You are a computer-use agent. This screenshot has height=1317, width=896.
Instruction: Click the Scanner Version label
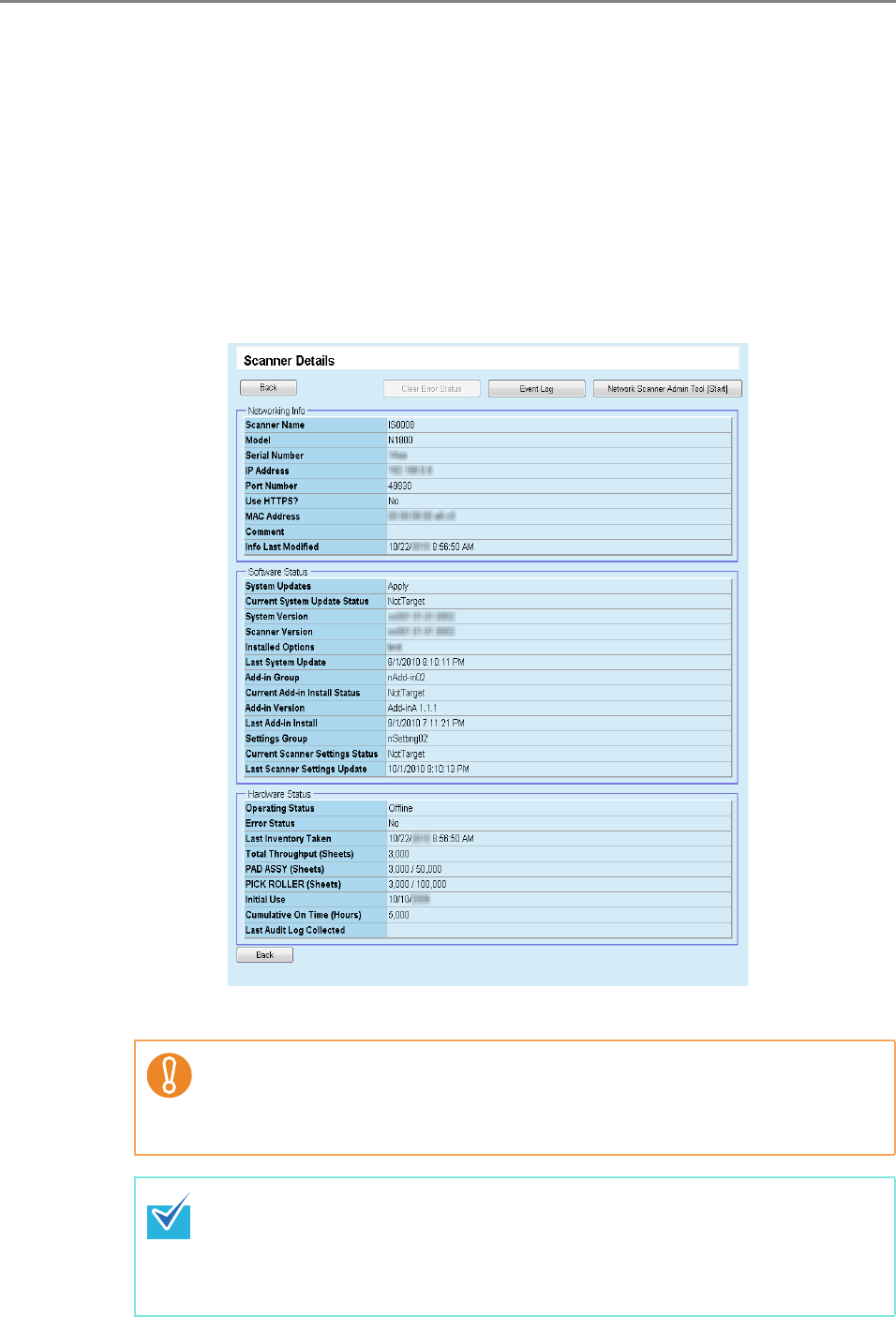pyautogui.click(x=279, y=632)
